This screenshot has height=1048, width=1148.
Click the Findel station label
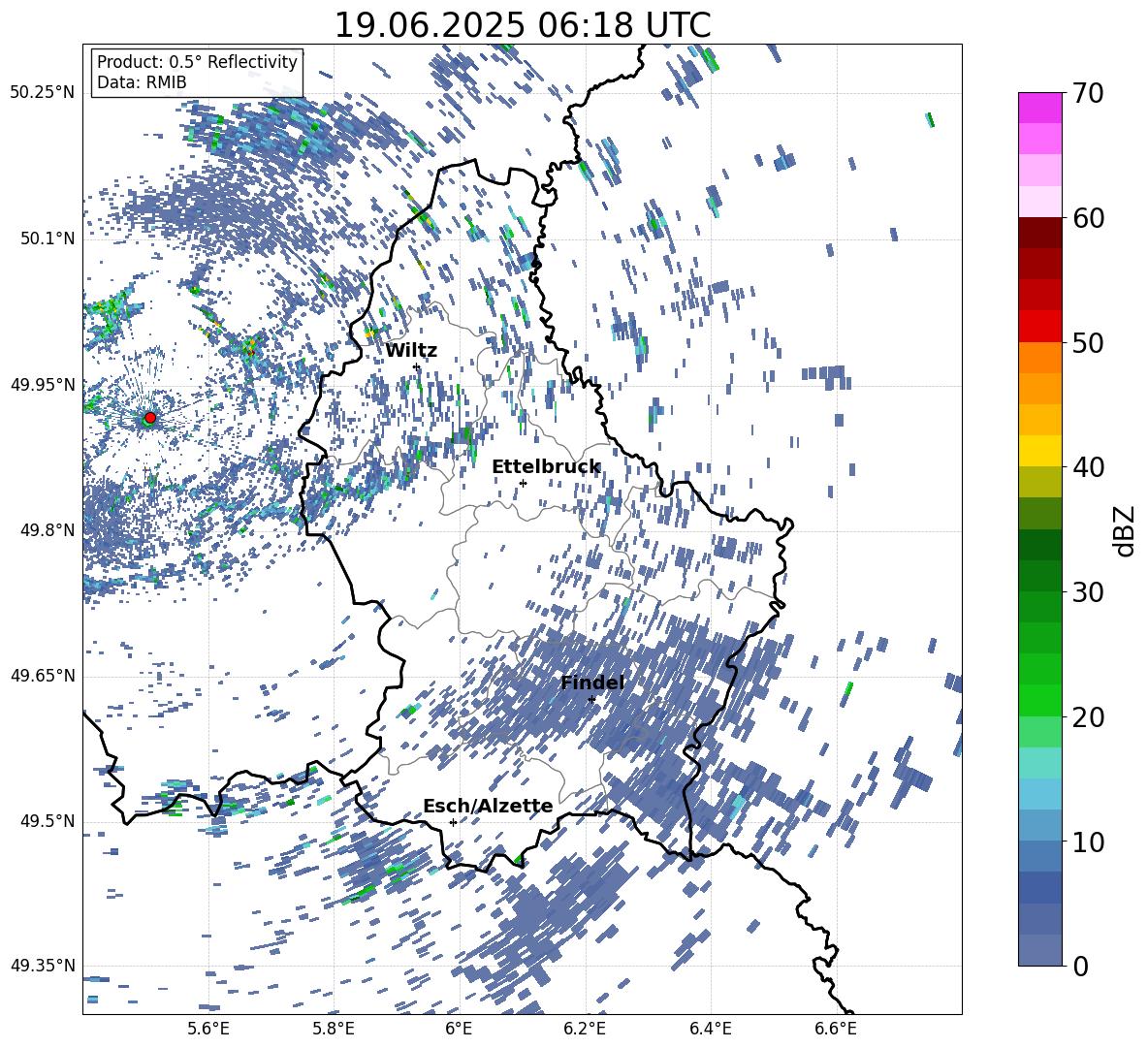(592, 683)
